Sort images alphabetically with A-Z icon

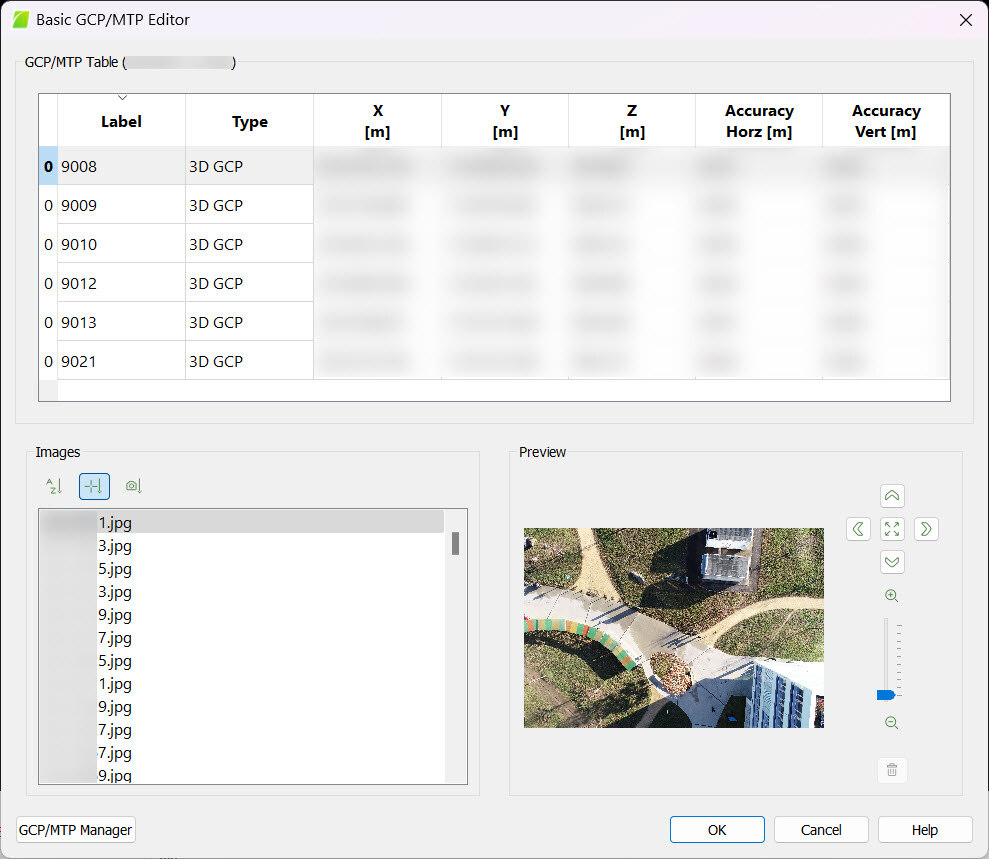click(x=53, y=486)
